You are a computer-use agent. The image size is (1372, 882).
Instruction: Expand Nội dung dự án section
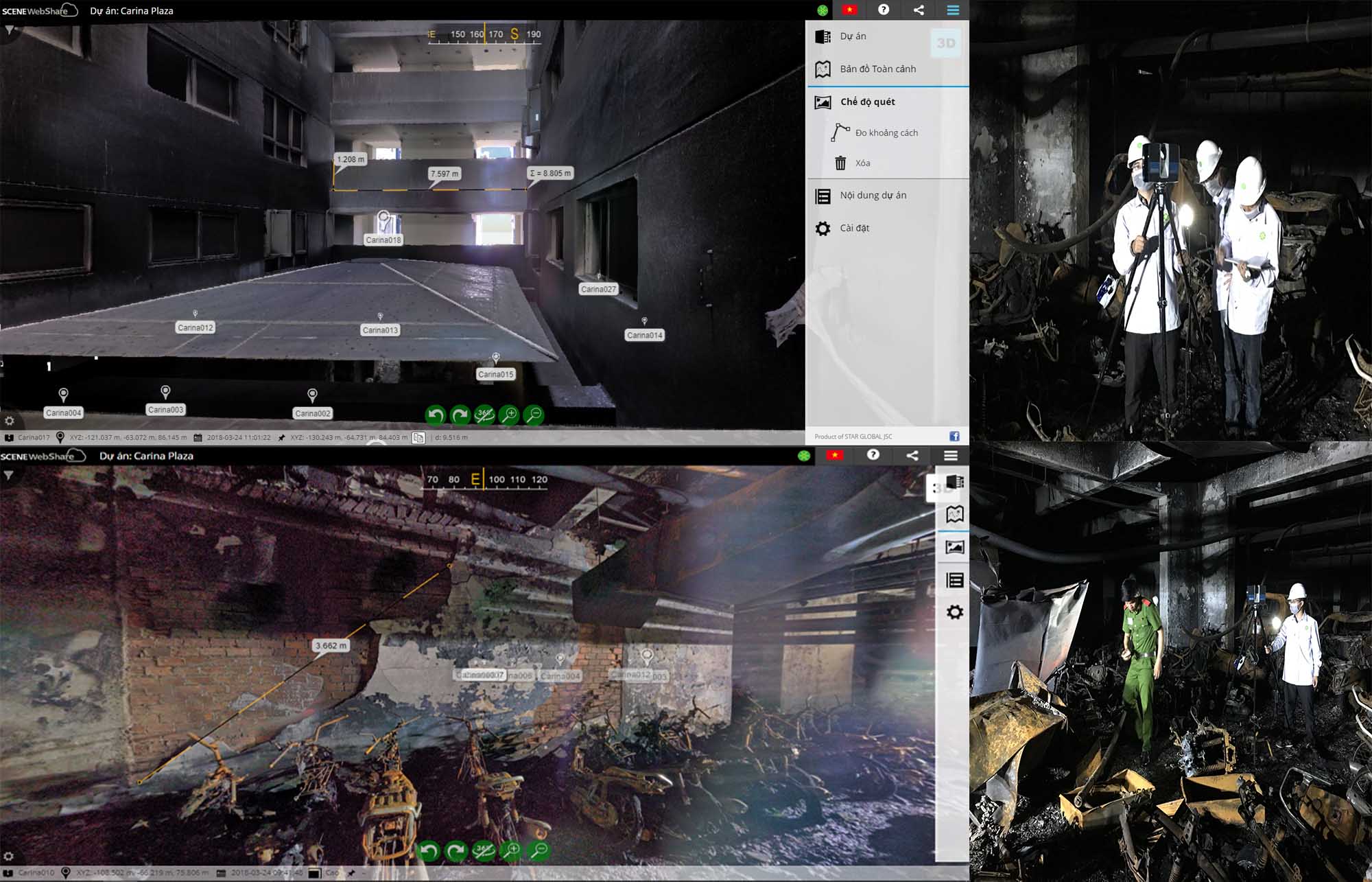pos(873,196)
